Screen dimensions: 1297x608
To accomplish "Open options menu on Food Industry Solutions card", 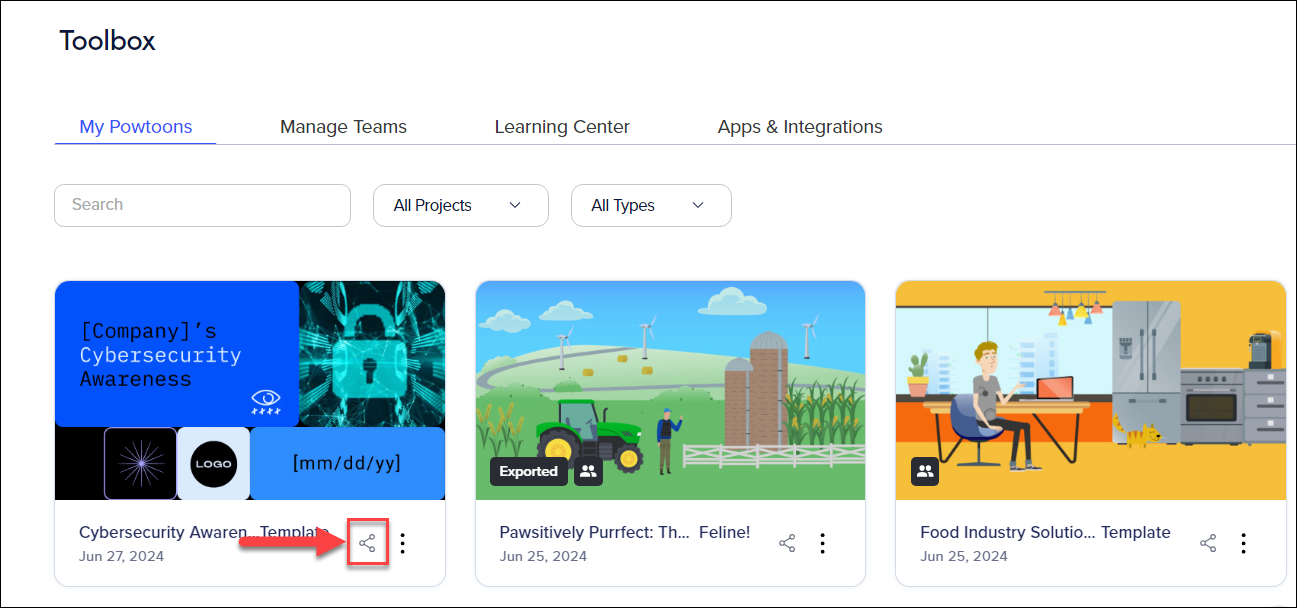I will 1243,543.
